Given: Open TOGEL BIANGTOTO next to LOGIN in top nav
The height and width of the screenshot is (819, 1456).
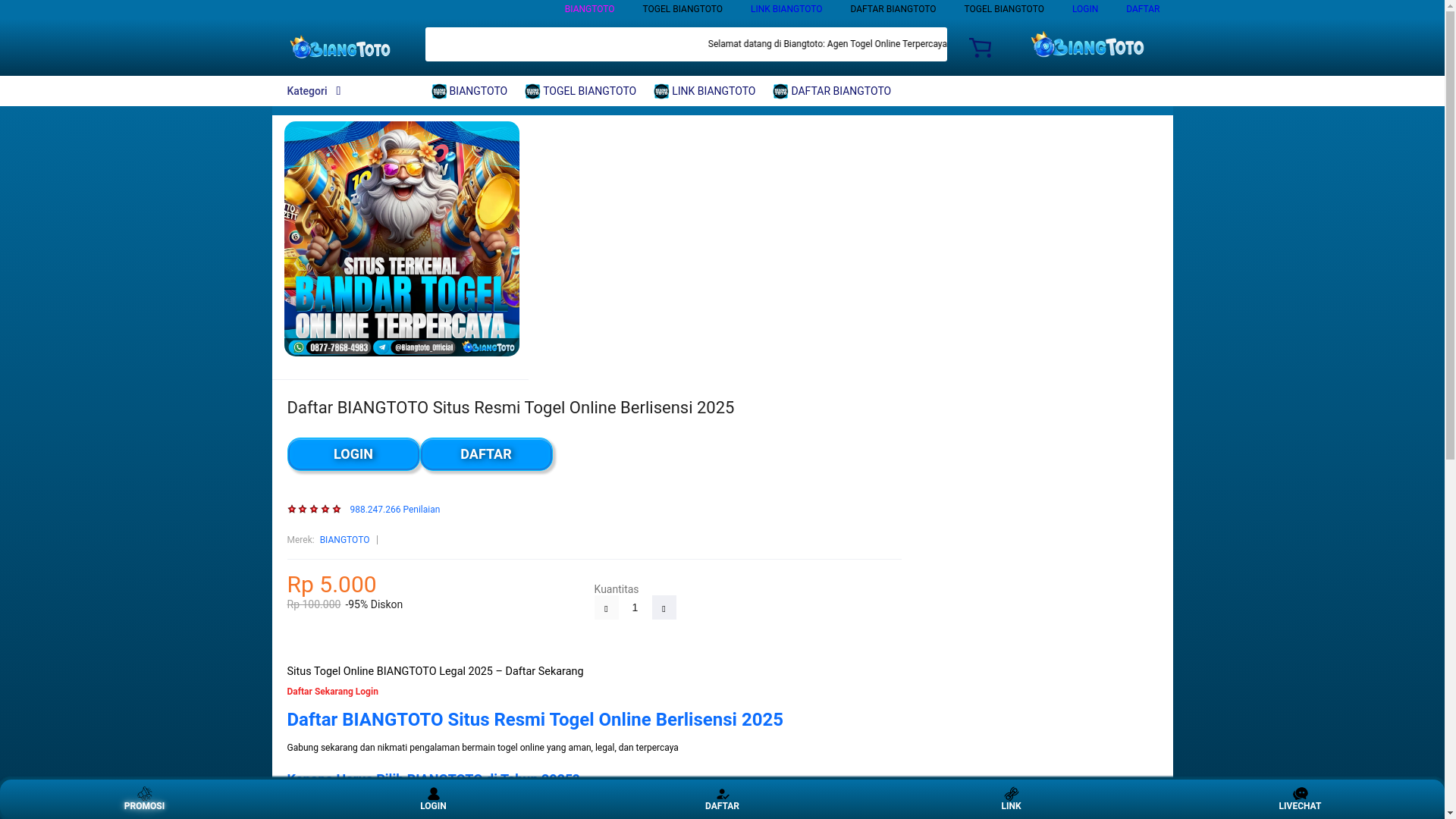Looking at the screenshot, I should (1004, 9).
